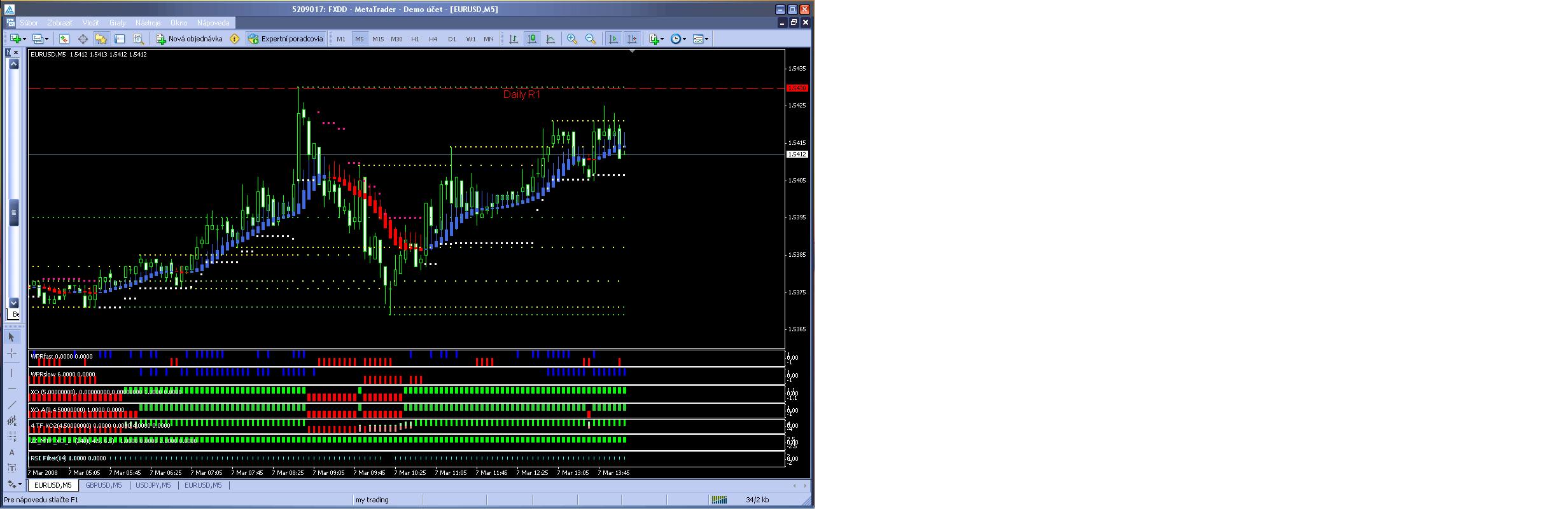
Task: Open the chart profiles icon
Action: click(38, 39)
